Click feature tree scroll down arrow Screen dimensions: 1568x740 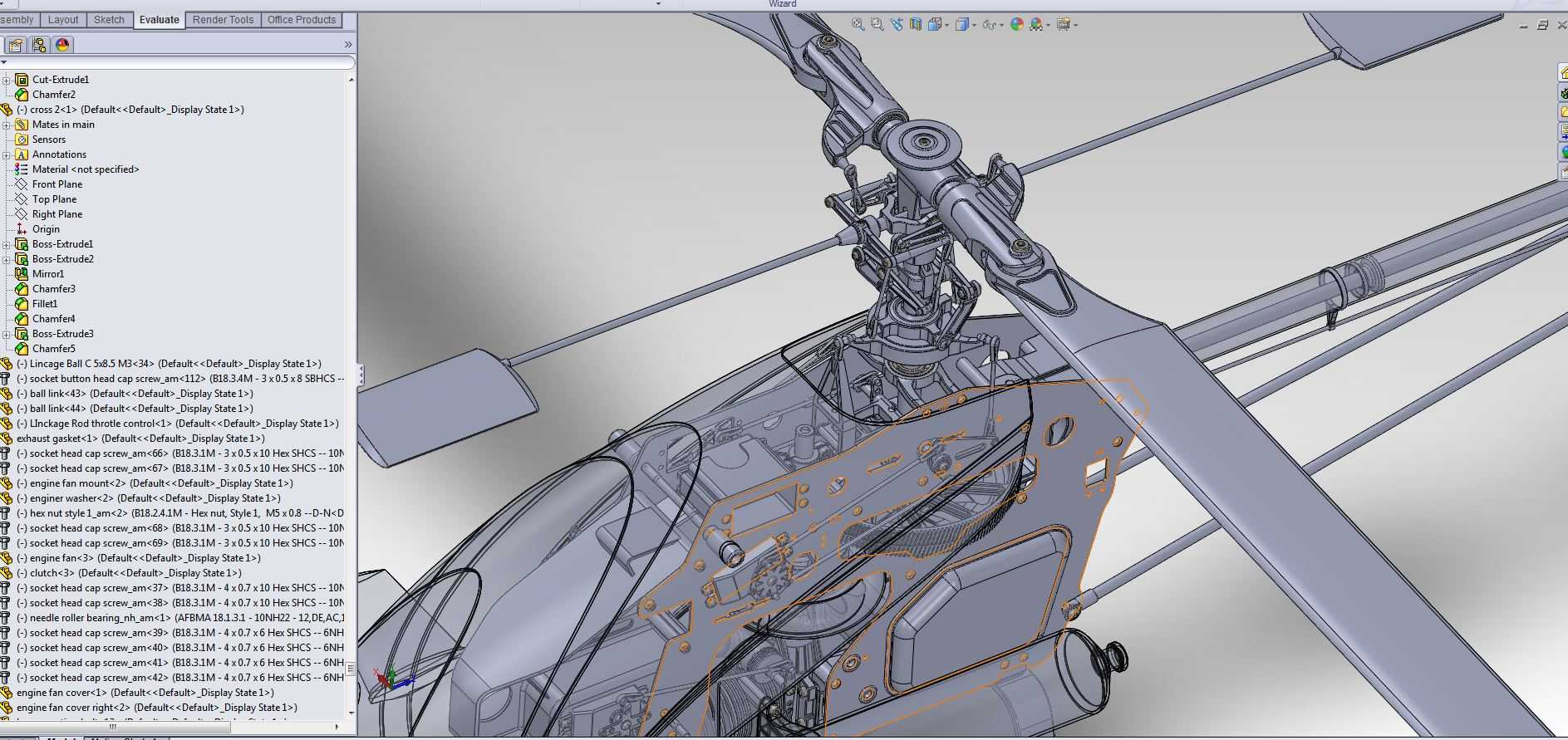[x=351, y=713]
